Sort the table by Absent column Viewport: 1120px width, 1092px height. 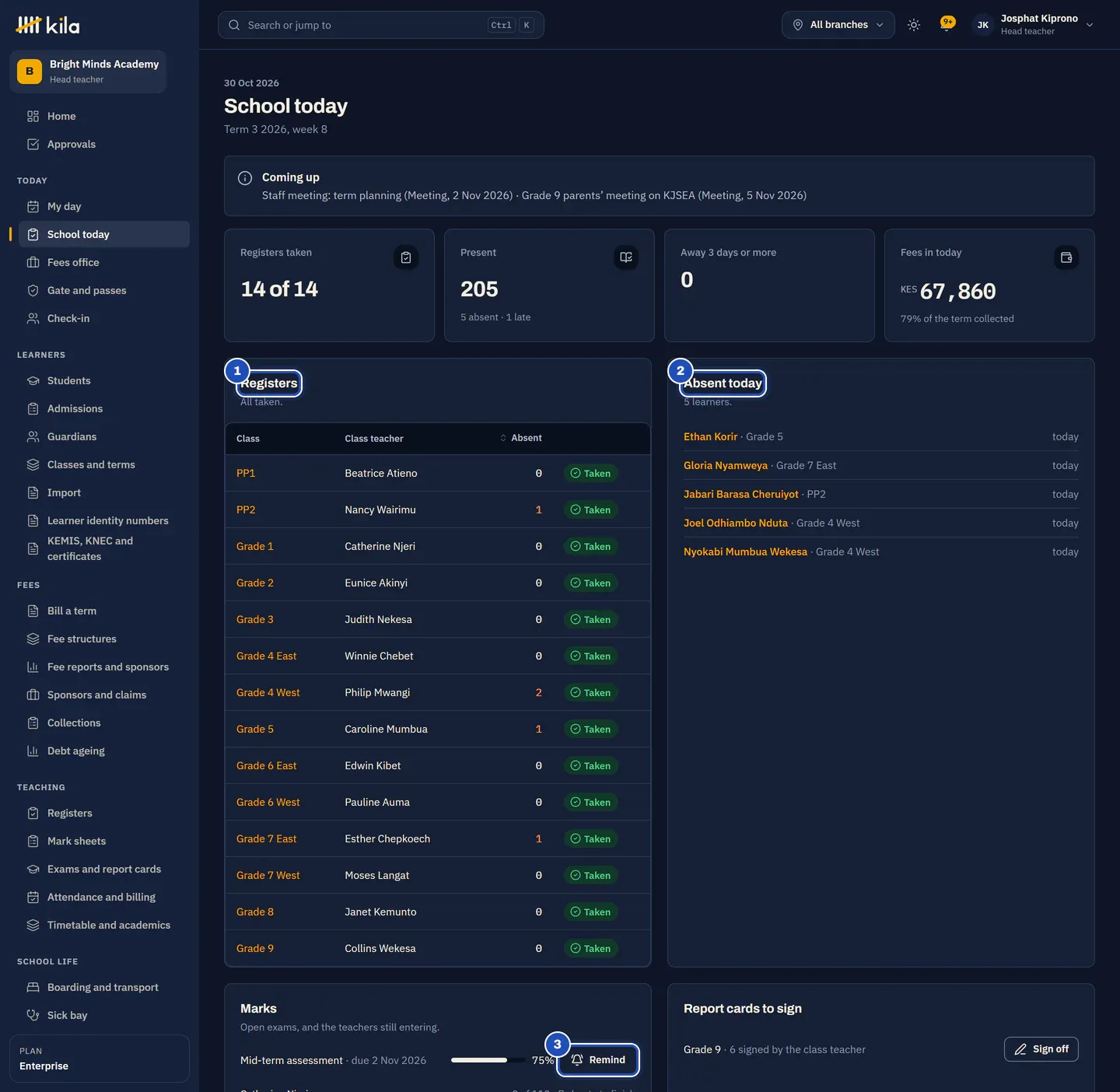[x=521, y=439]
